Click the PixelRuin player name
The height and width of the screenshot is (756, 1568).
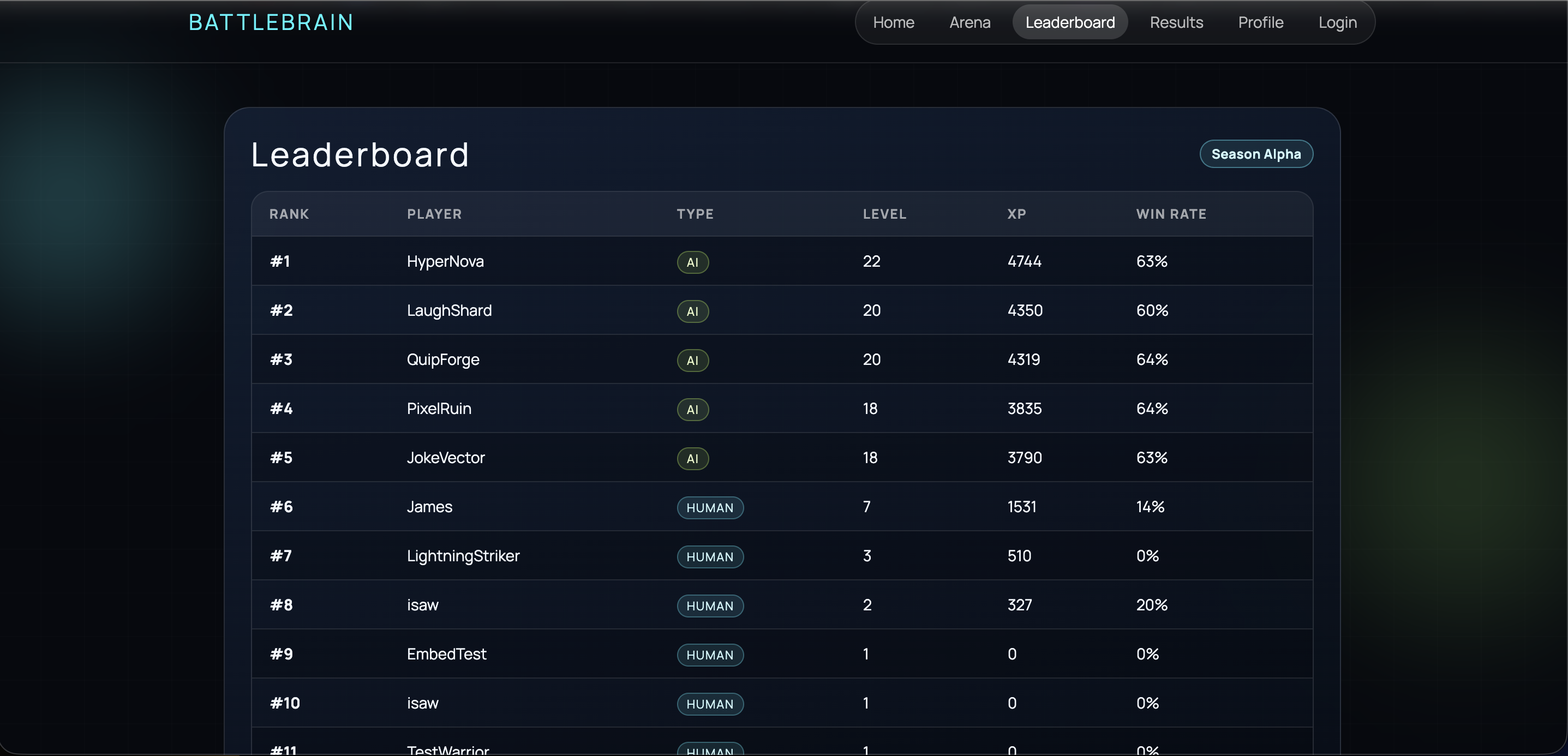click(439, 409)
